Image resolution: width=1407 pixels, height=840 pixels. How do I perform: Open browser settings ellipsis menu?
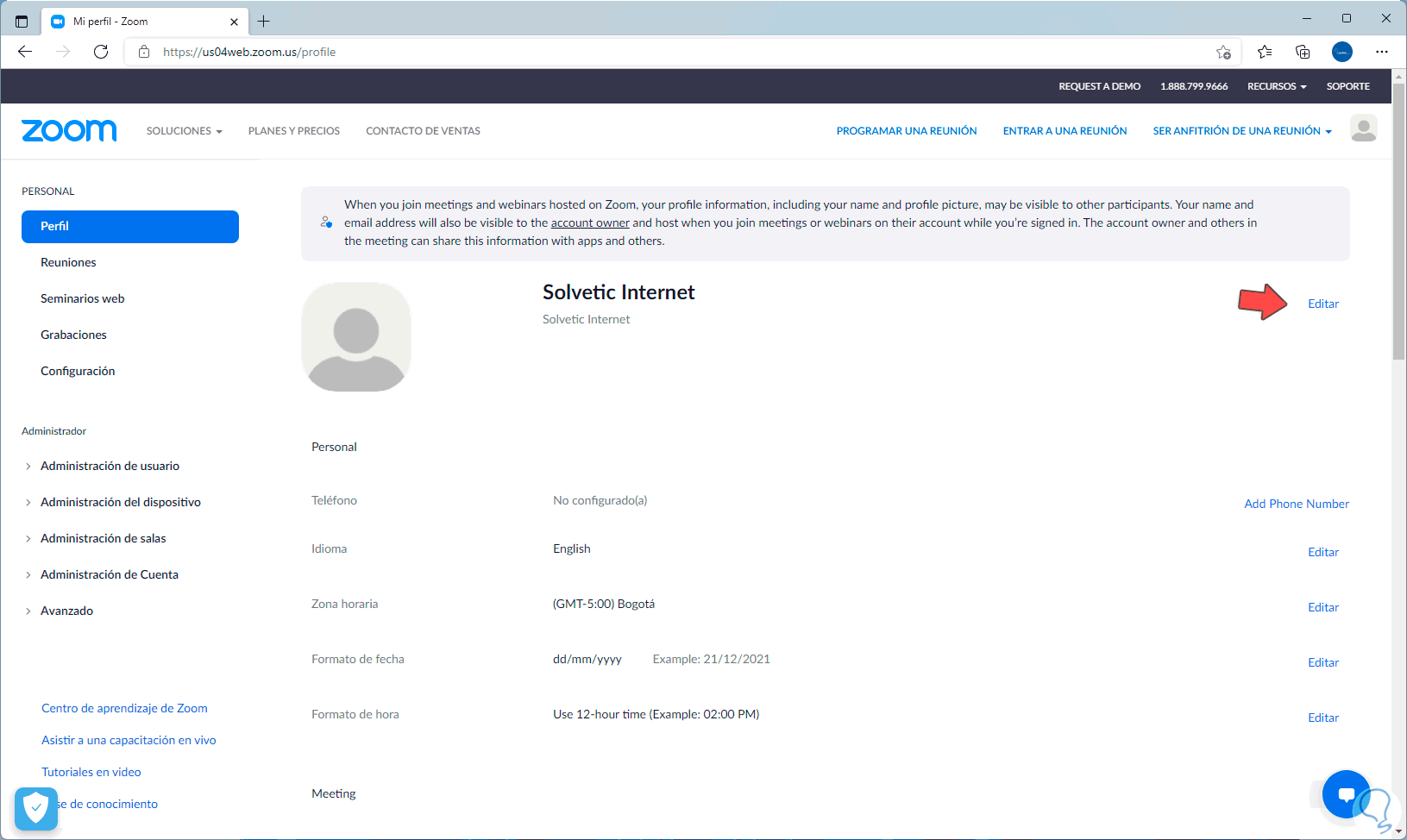(x=1381, y=52)
